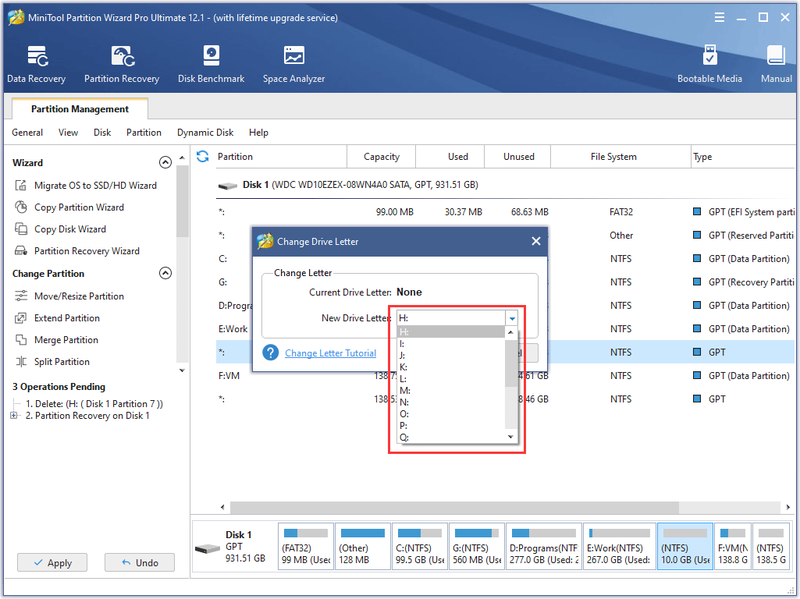
Task: Open the Dynamic Disk menu
Action: [205, 132]
